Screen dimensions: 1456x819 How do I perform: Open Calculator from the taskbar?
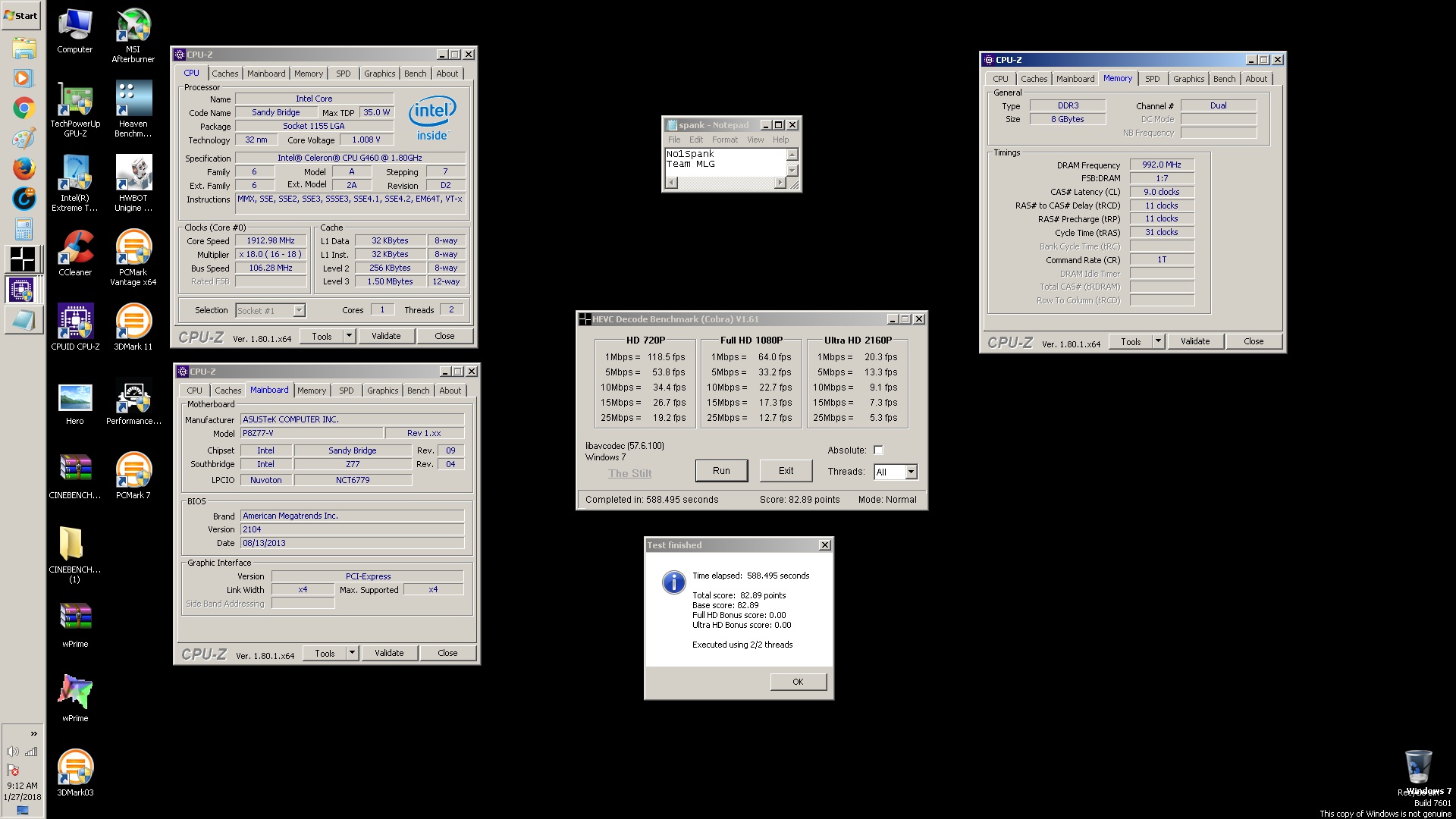click(x=24, y=228)
